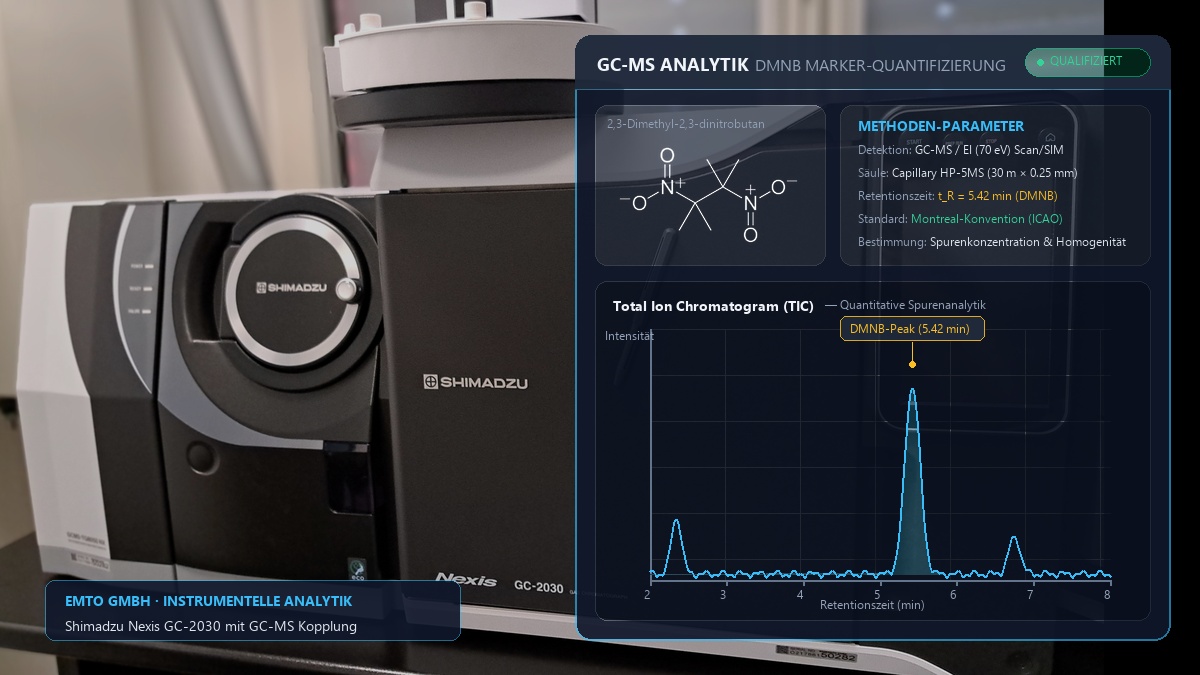Click the 2,3-Dimethyl-2,3-dinitrobutan compound name
1200x675 pixels.
(x=685, y=124)
